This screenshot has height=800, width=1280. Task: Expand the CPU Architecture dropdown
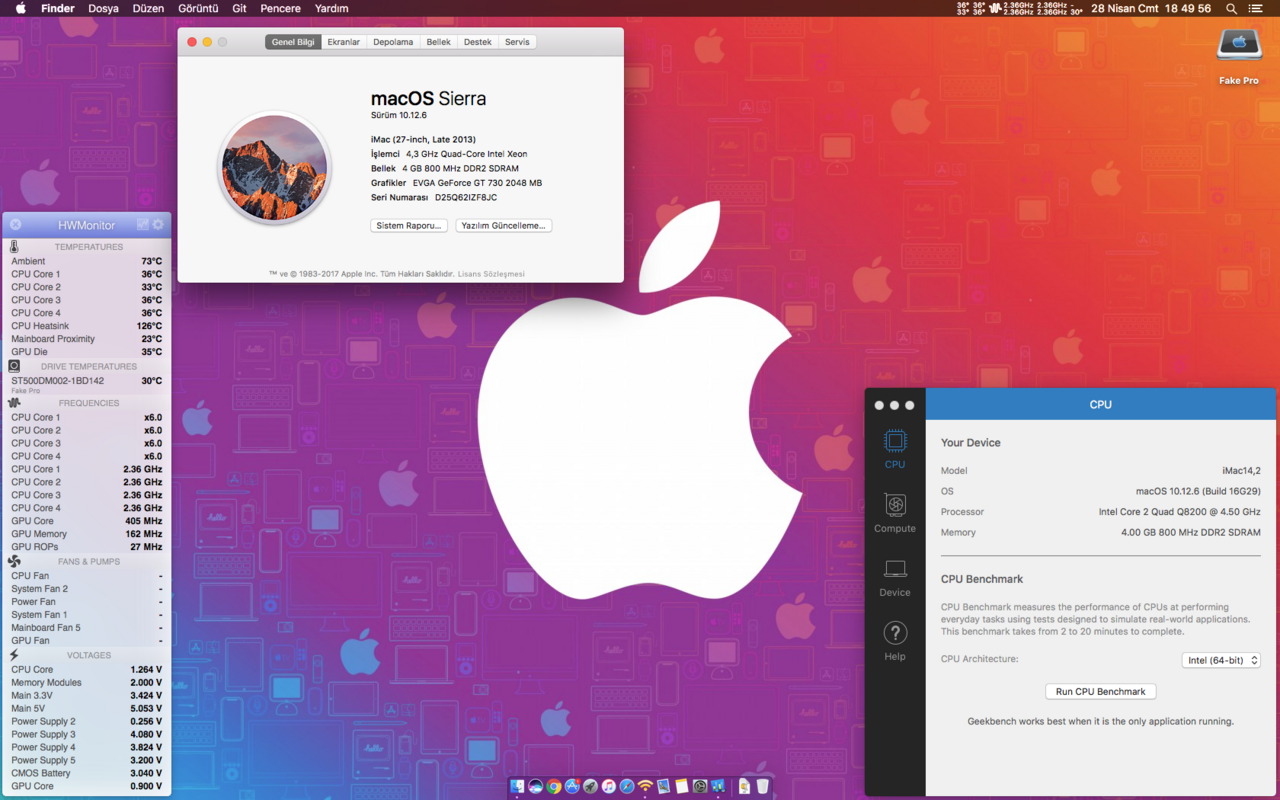pos(1221,660)
